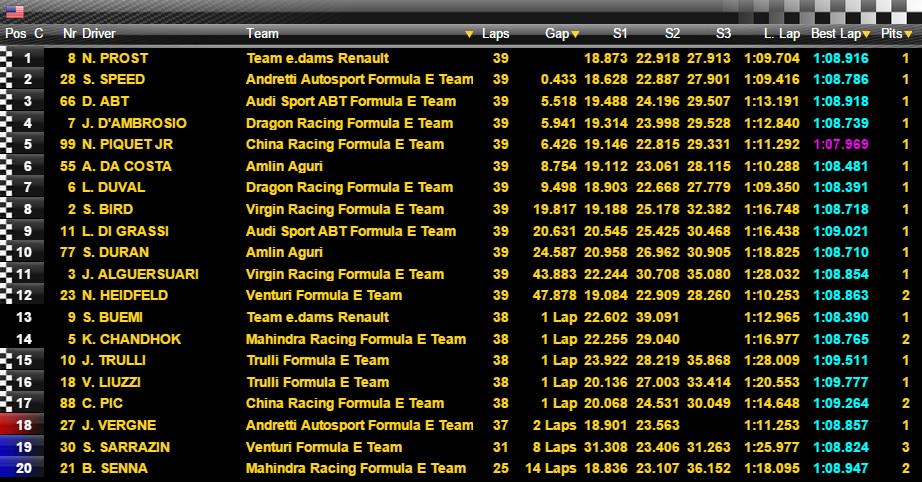
Task: Click Sarrazin's pit count 3
Action: 906,447
